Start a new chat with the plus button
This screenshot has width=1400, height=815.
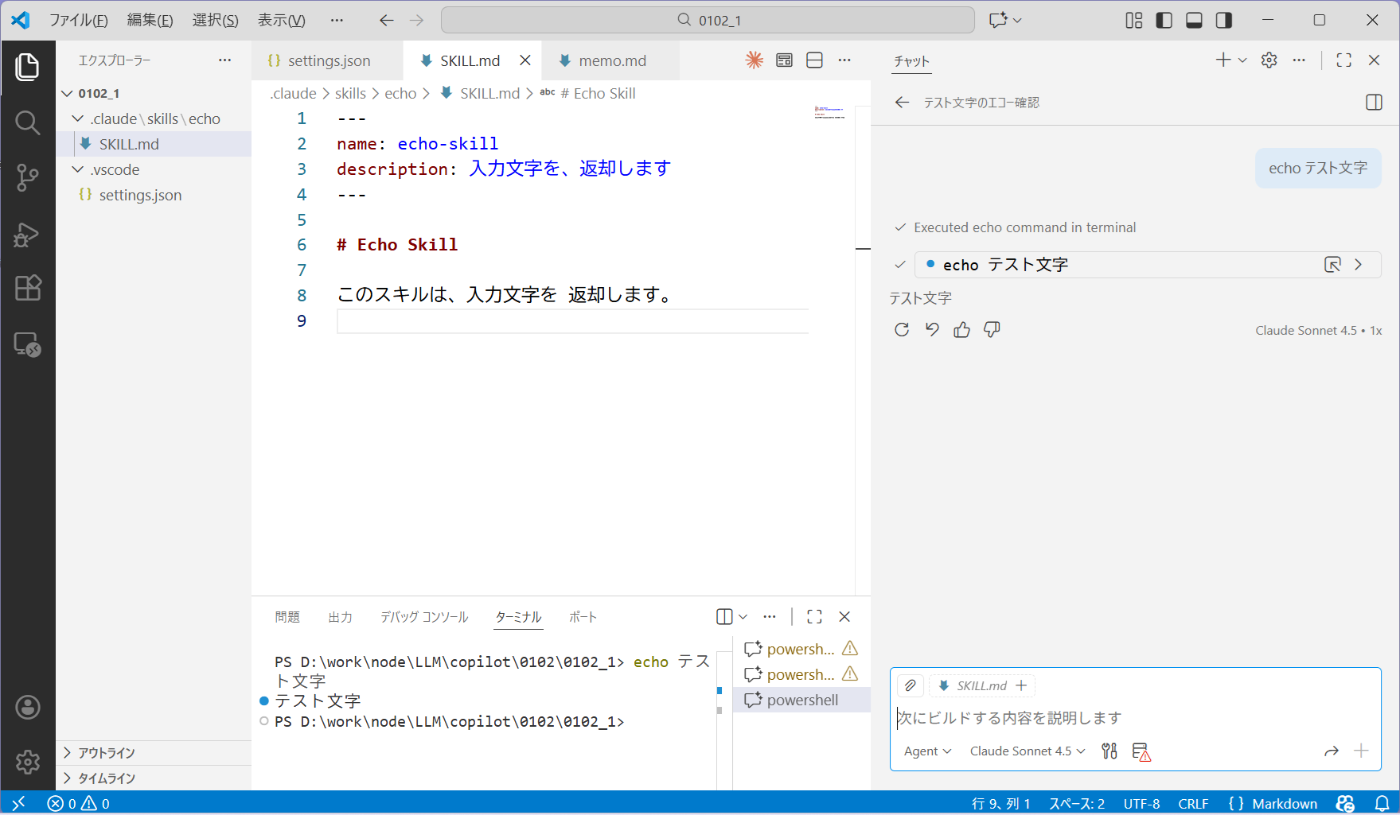(x=1224, y=59)
